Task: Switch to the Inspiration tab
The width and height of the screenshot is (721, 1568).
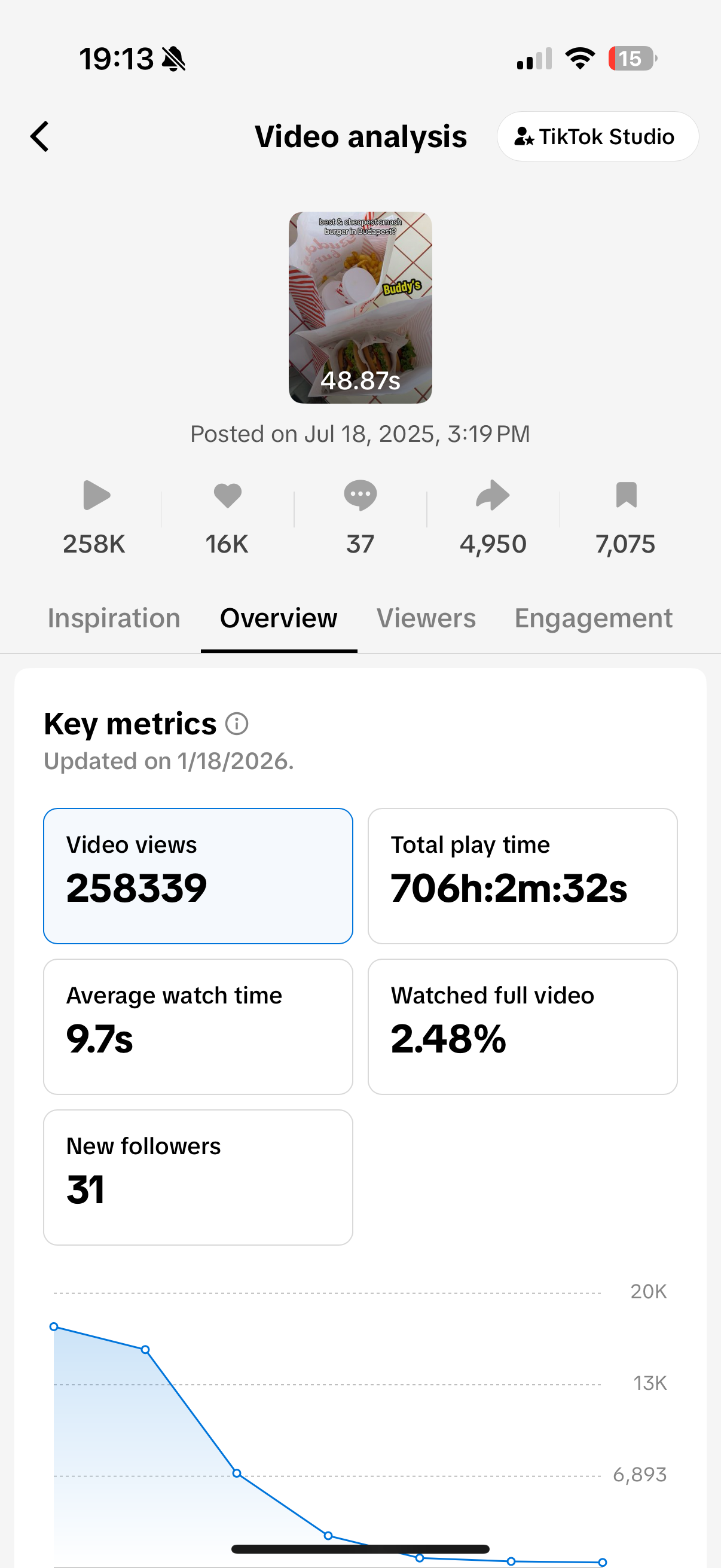Action: pos(114,618)
